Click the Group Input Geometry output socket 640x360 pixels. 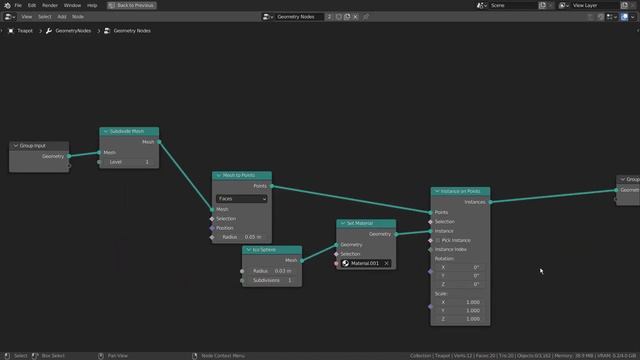tap(69, 156)
